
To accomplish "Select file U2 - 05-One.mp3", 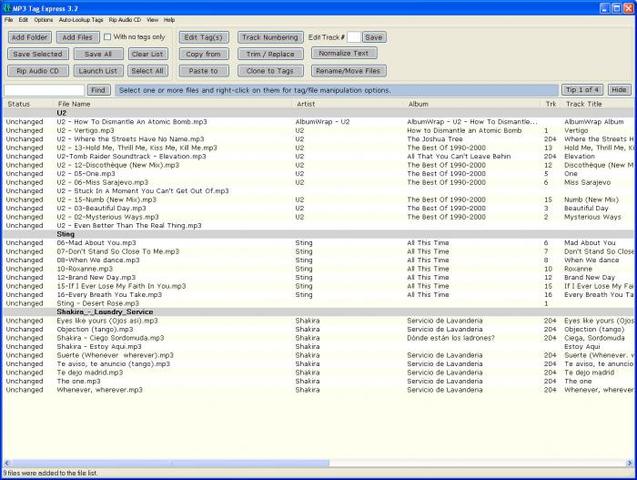I will point(86,173).
